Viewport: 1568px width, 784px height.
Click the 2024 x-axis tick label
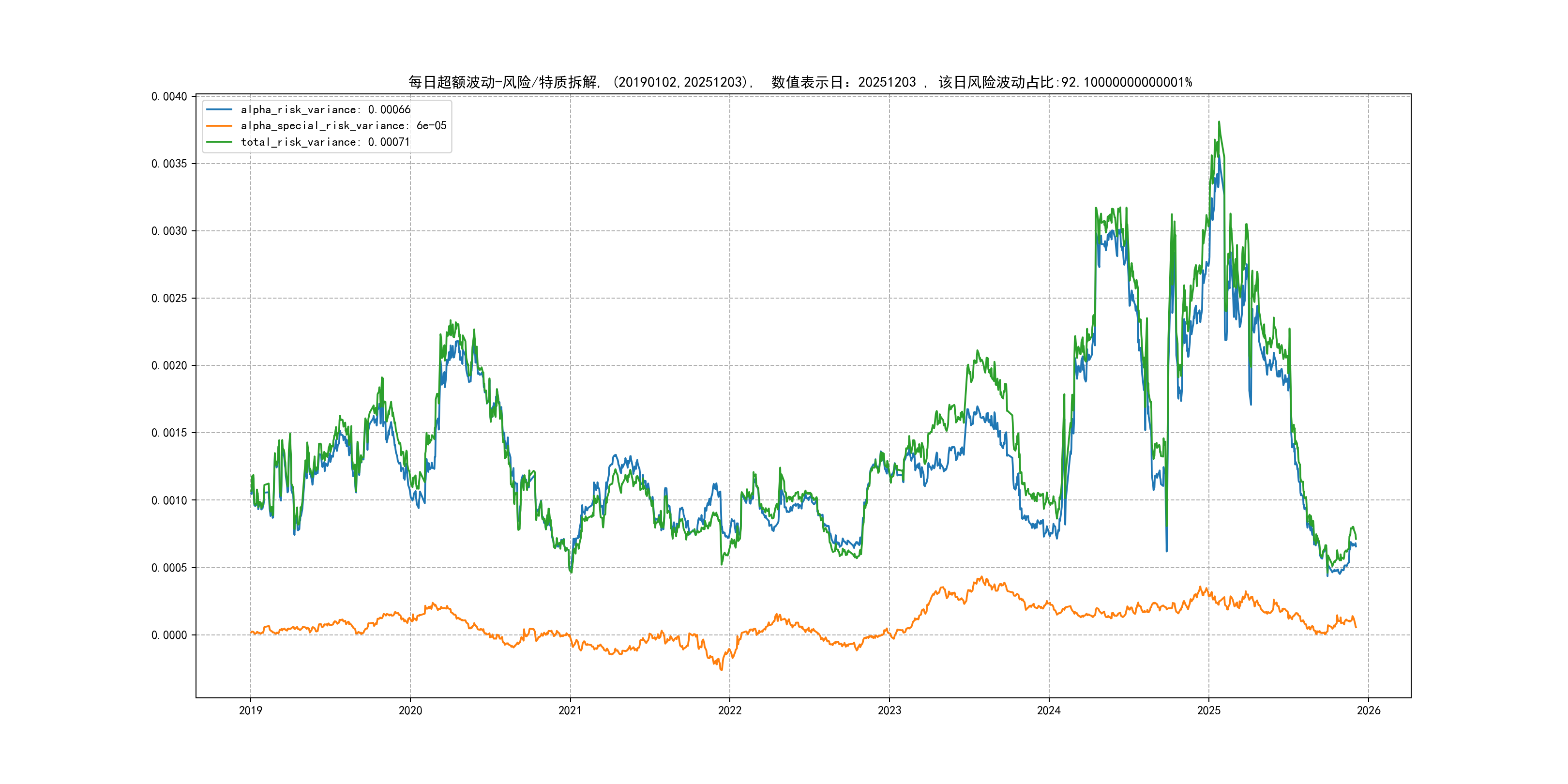(x=1049, y=710)
